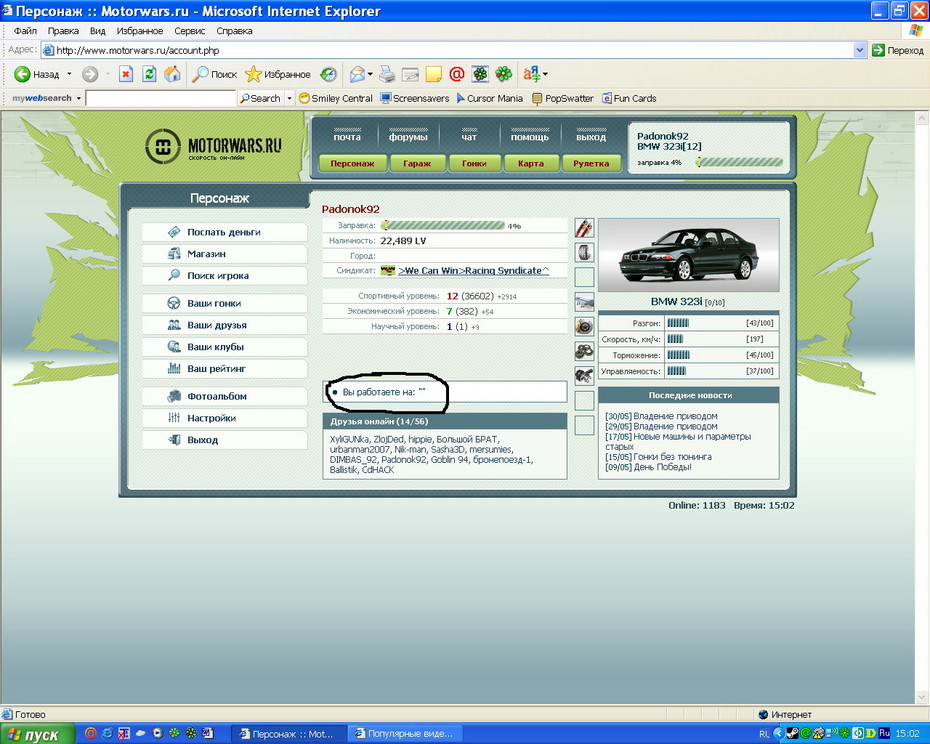Click the Stop loading toolbar icon
The image size is (930, 744).
click(x=126, y=74)
